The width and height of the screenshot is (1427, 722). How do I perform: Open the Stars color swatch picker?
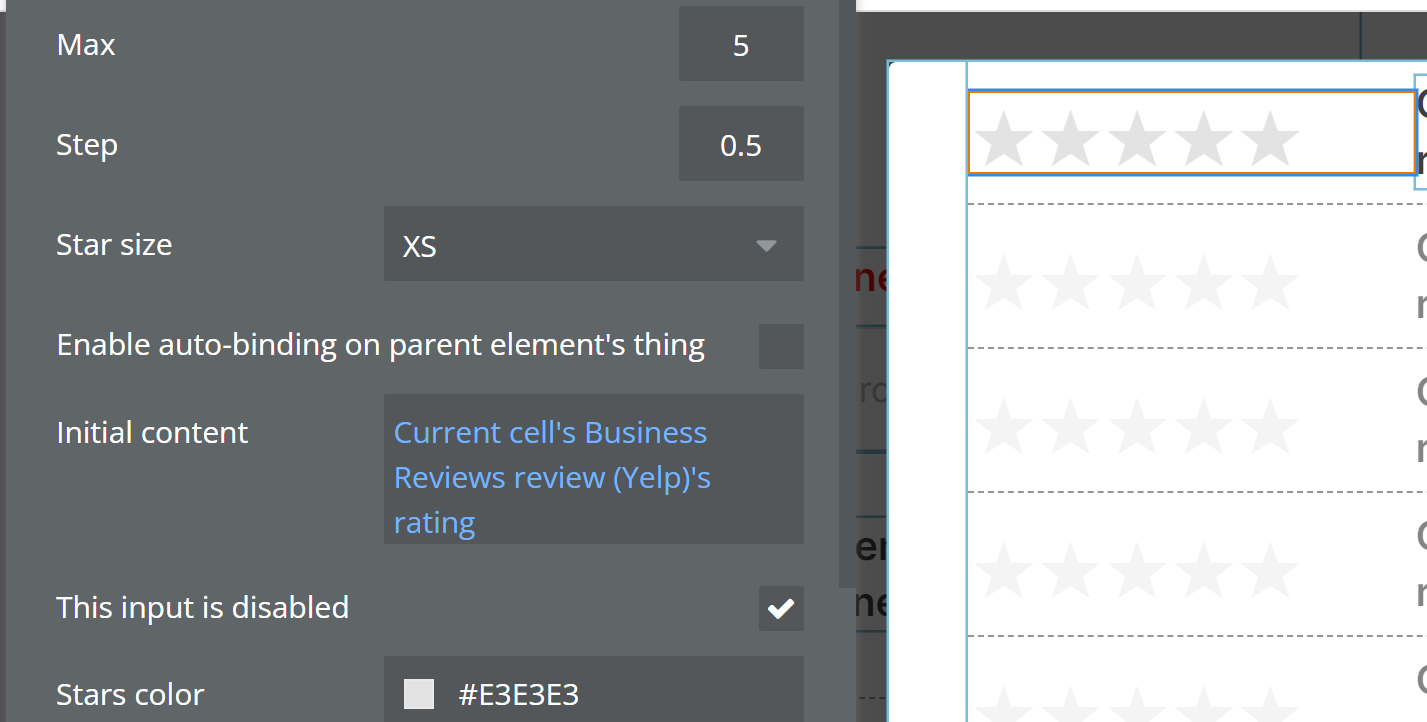click(x=419, y=694)
